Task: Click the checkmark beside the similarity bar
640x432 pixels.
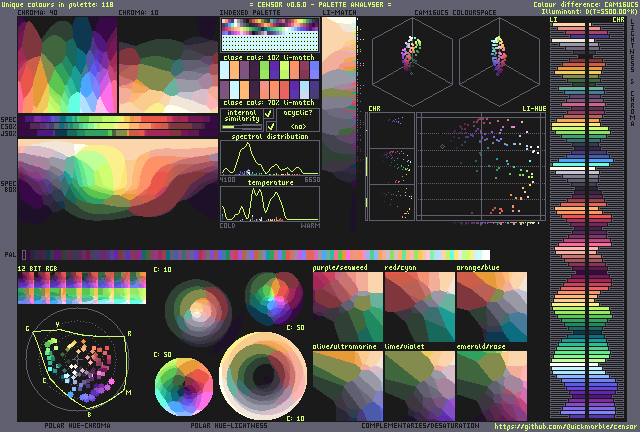Action: (269, 126)
